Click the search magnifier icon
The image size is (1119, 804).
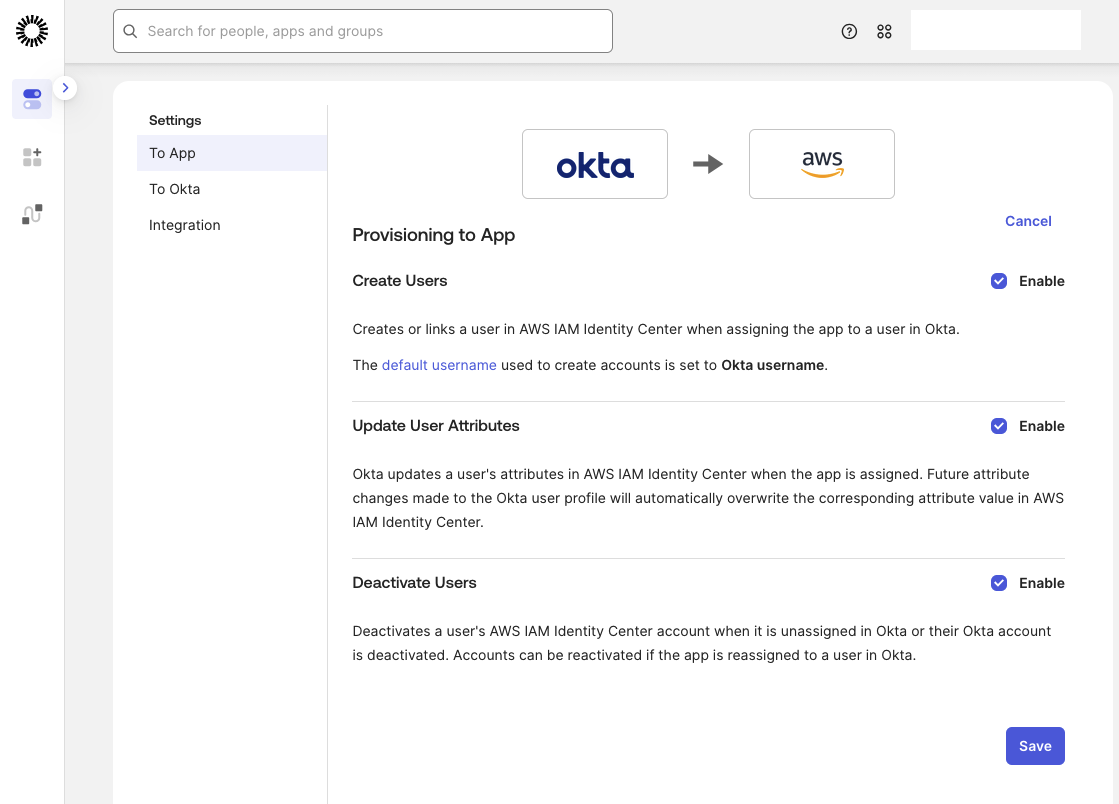[130, 31]
